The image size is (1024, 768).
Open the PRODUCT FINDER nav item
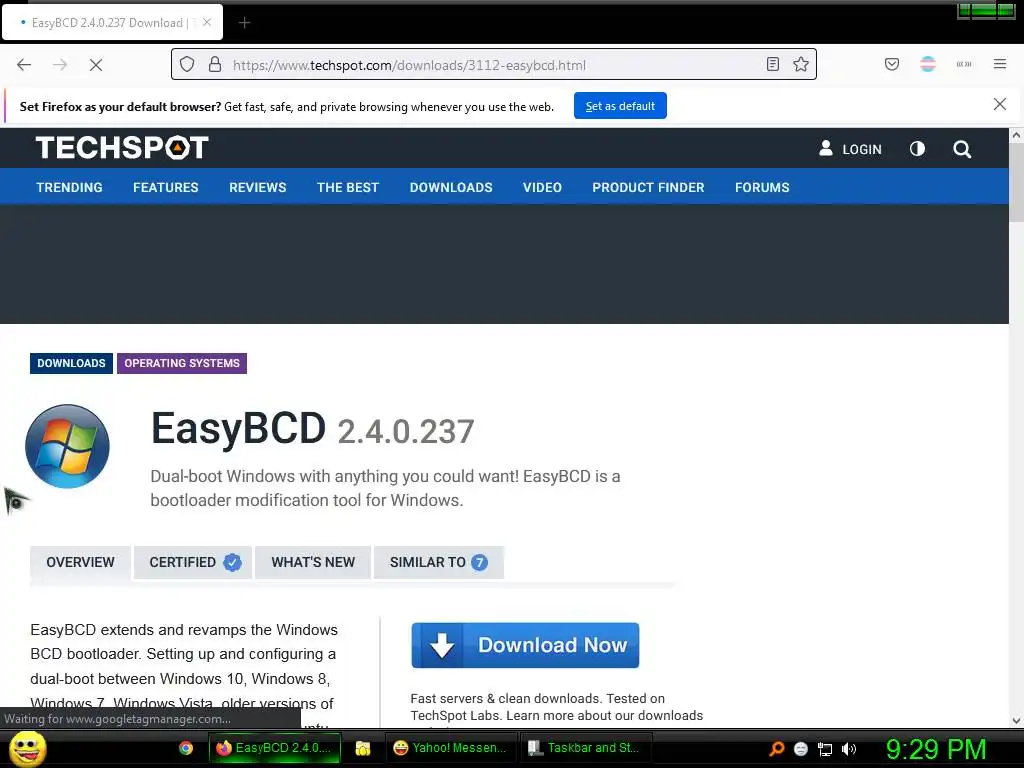click(x=648, y=187)
